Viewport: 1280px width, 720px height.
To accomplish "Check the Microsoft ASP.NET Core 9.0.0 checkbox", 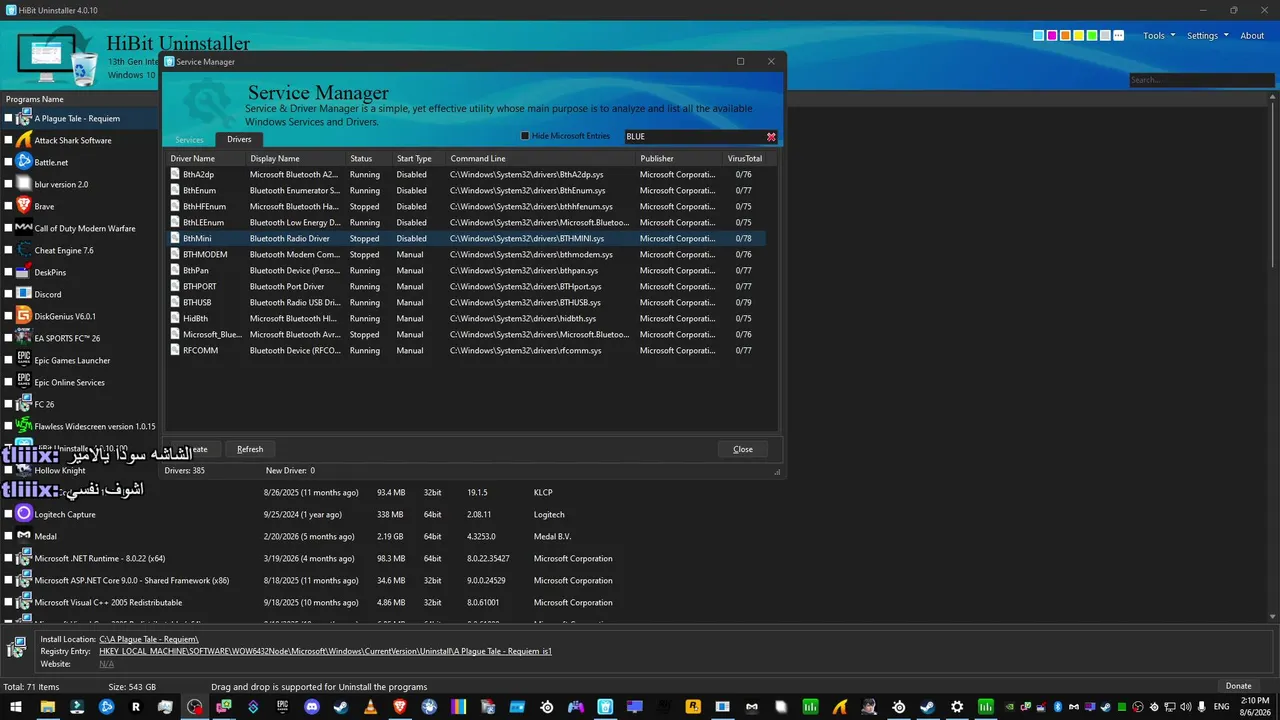I will point(9,580).
